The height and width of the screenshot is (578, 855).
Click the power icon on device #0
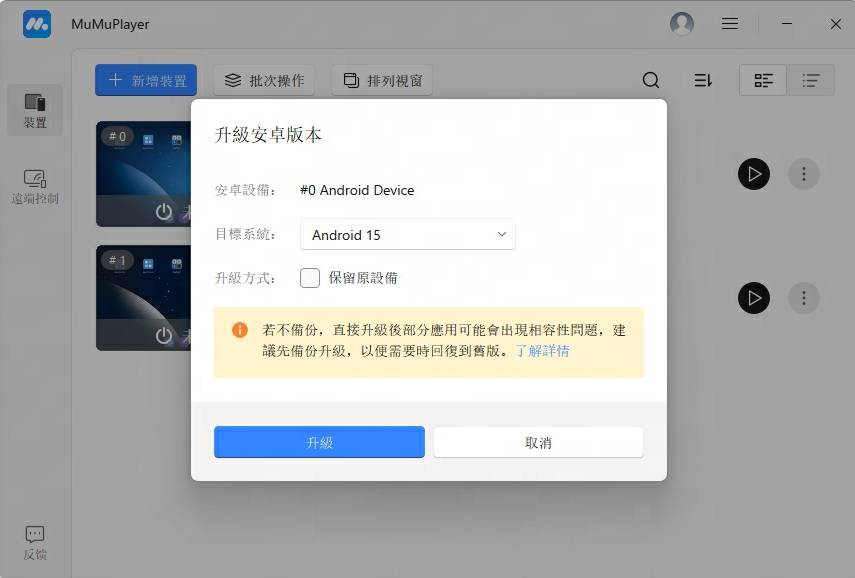(164, 212)
